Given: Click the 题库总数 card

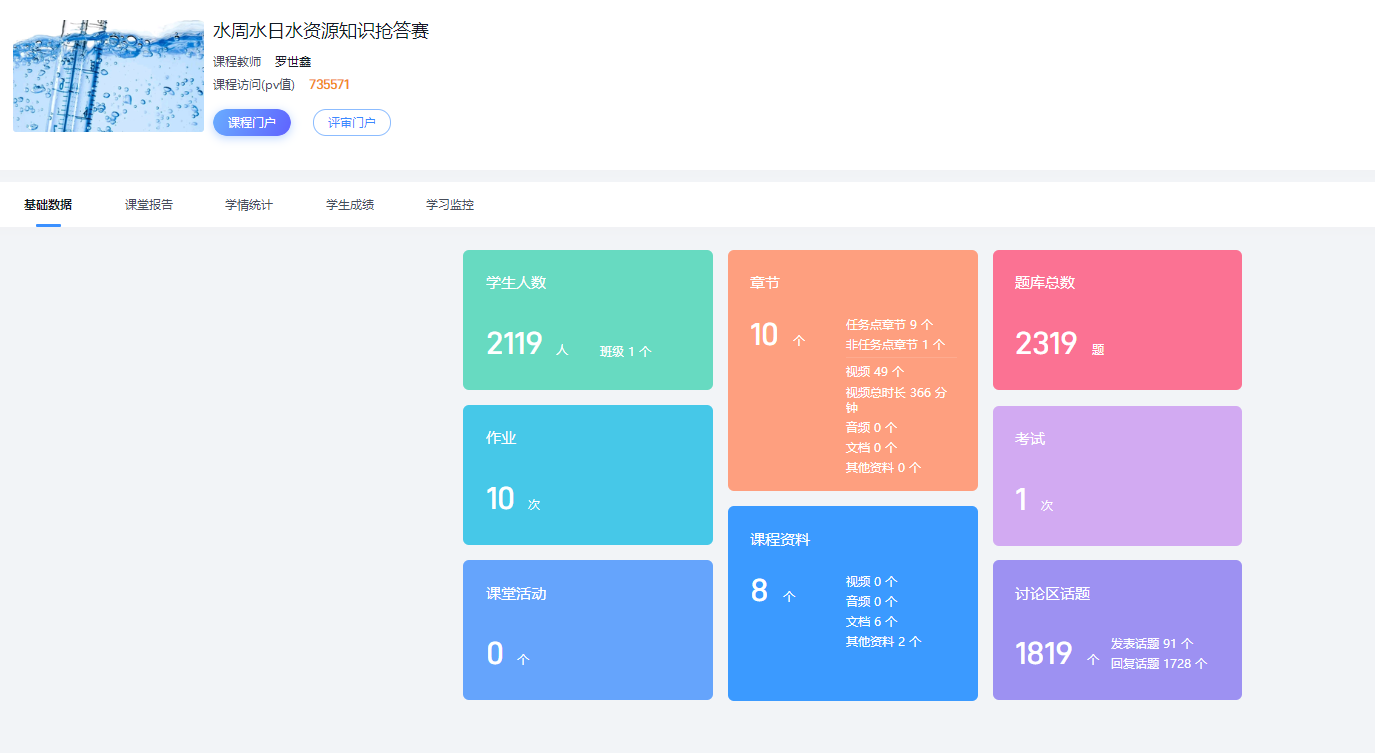Looking at the screenshot, I should (x=1117, y=320).
